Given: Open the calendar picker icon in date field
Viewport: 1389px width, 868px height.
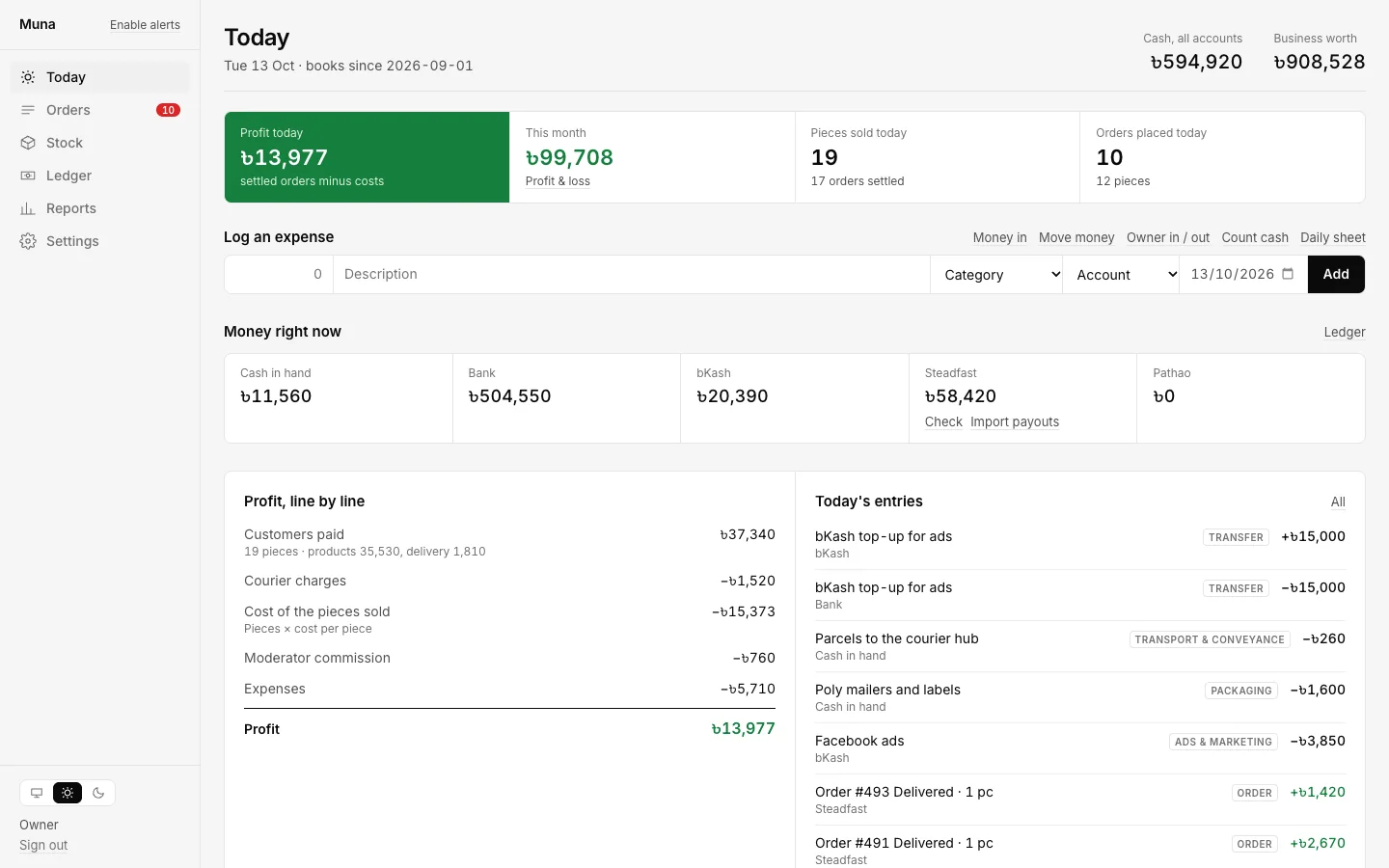Looking at the screenshot, I should point(1288,274).
